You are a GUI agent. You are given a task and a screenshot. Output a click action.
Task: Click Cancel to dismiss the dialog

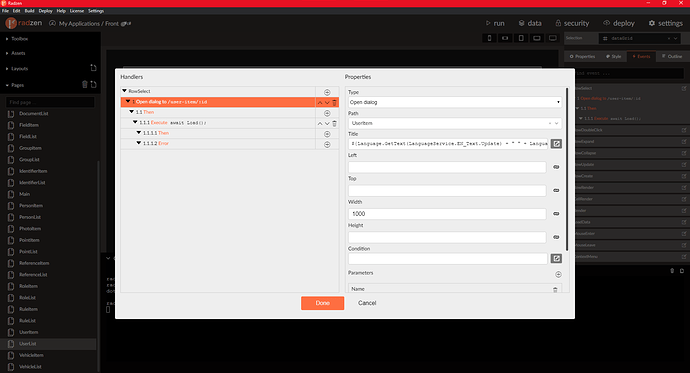367,303
